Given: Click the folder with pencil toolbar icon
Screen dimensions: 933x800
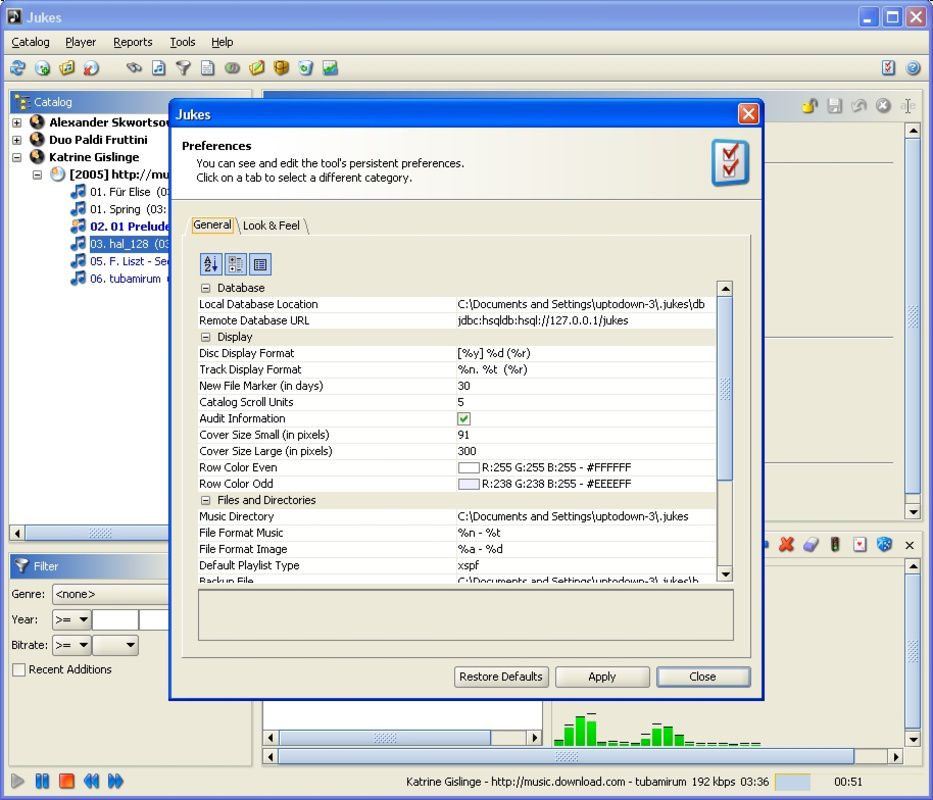Looking at the screenshot, I should tap(256, 68).
